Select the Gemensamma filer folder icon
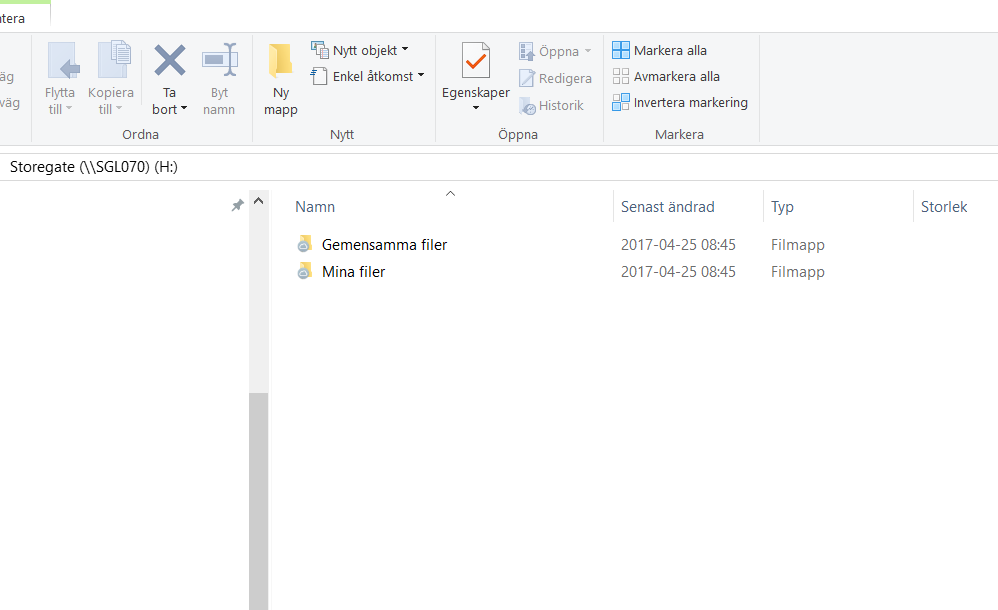998x610 pixels. pyautogui.click(x=305, y=245)
